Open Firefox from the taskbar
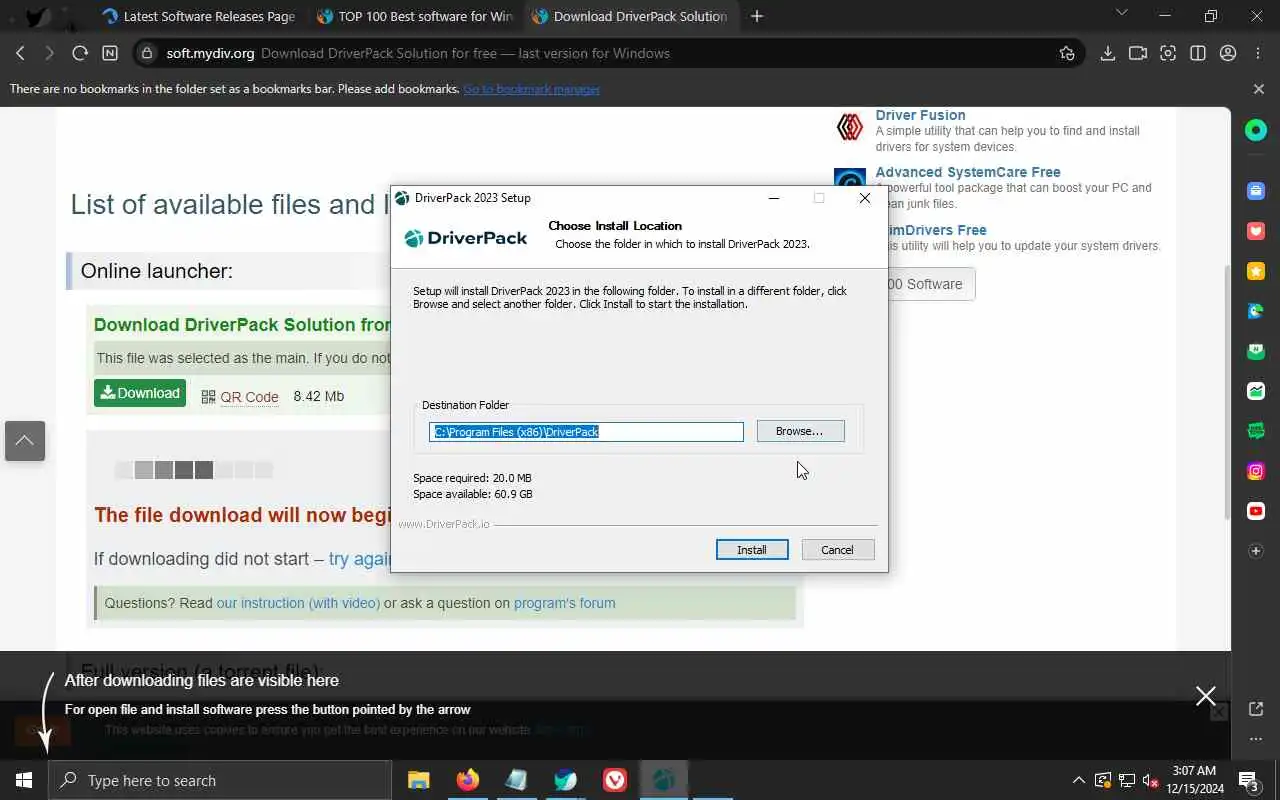The height and width of the screenshot is (800, 1280). tap(467, 780)
